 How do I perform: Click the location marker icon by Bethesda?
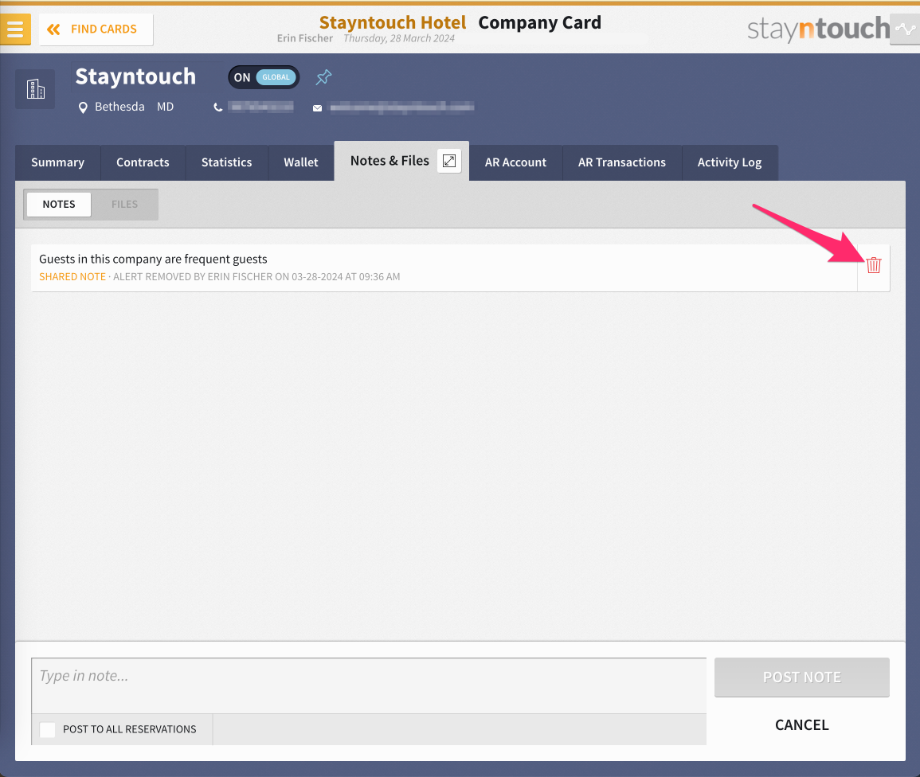tap(83, 107)
